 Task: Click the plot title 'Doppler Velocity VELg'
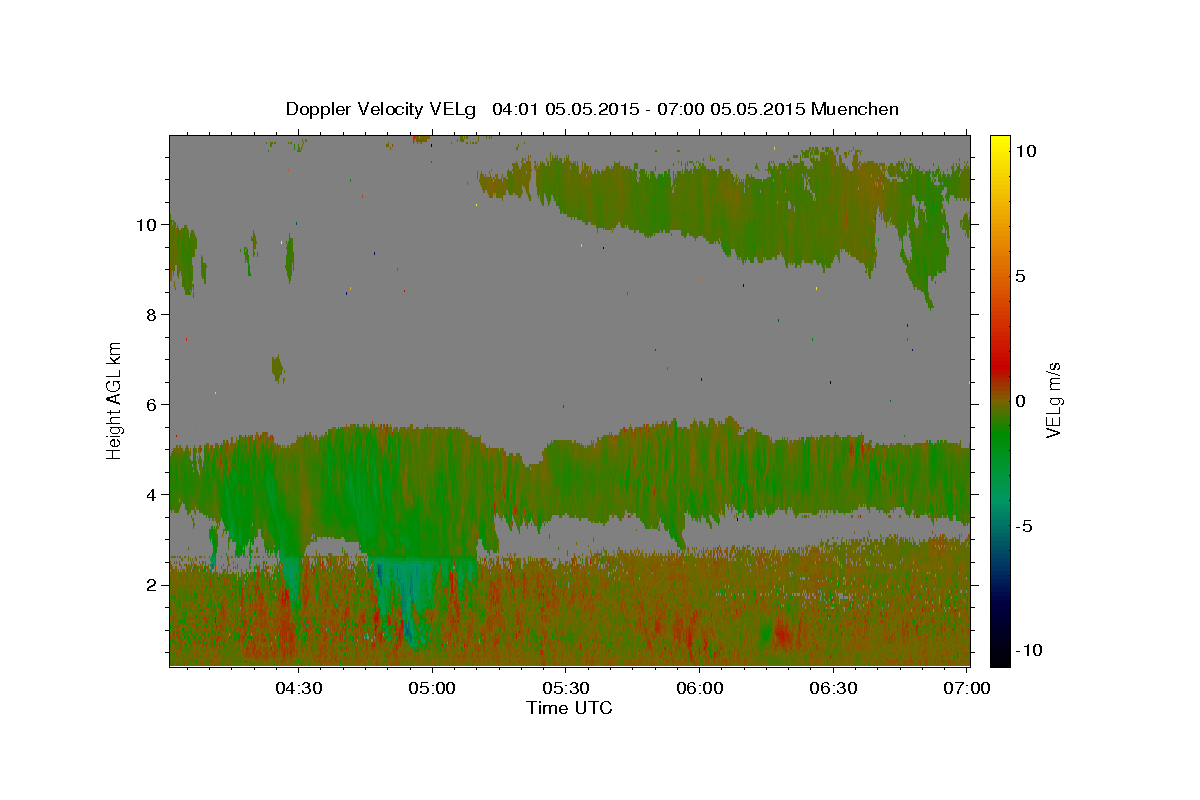(382, 109)
